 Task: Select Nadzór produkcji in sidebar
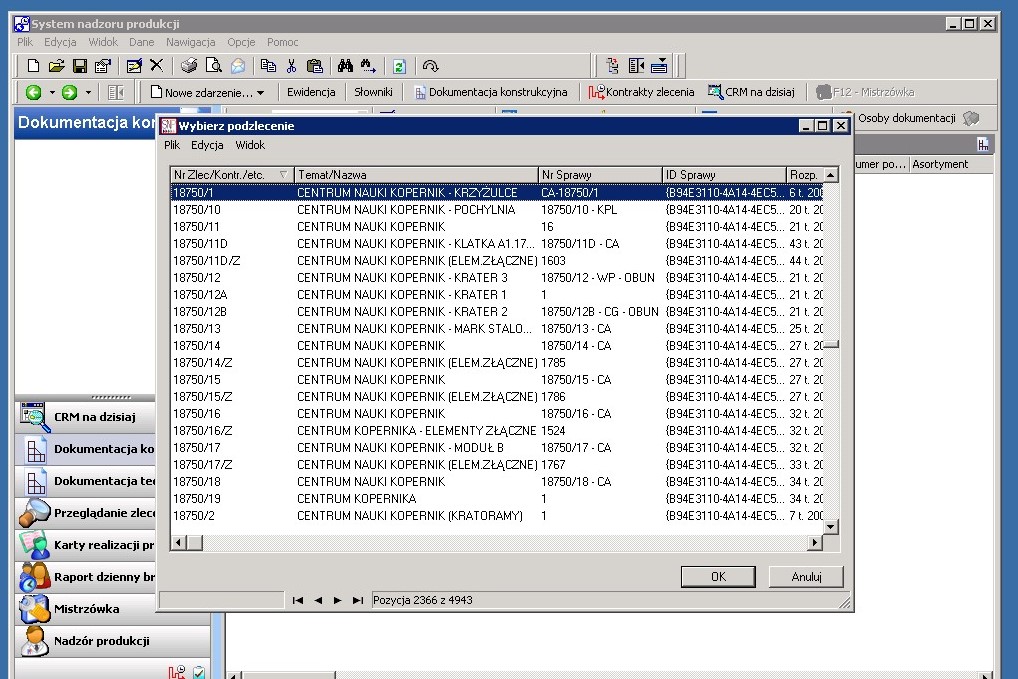(x=113, y=641)
